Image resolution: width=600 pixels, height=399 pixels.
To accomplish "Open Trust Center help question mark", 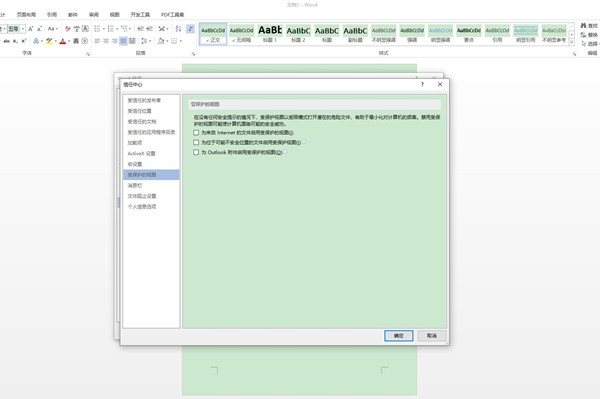I will point(422,84).
